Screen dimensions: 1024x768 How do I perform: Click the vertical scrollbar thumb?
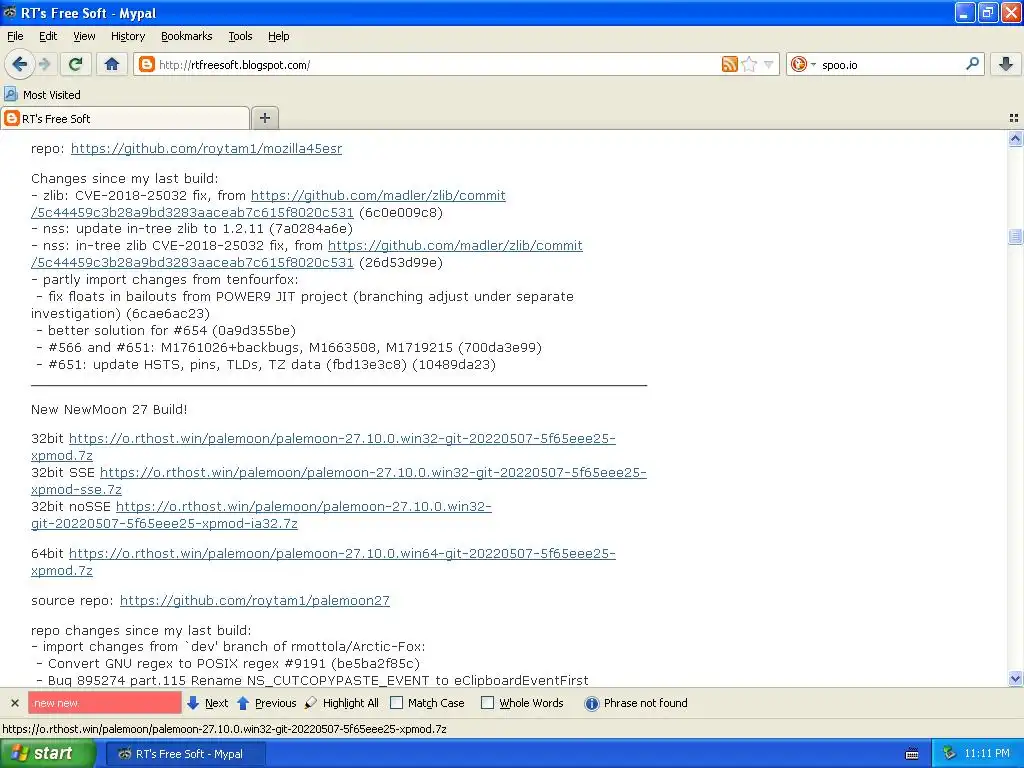pos(1015,236)
